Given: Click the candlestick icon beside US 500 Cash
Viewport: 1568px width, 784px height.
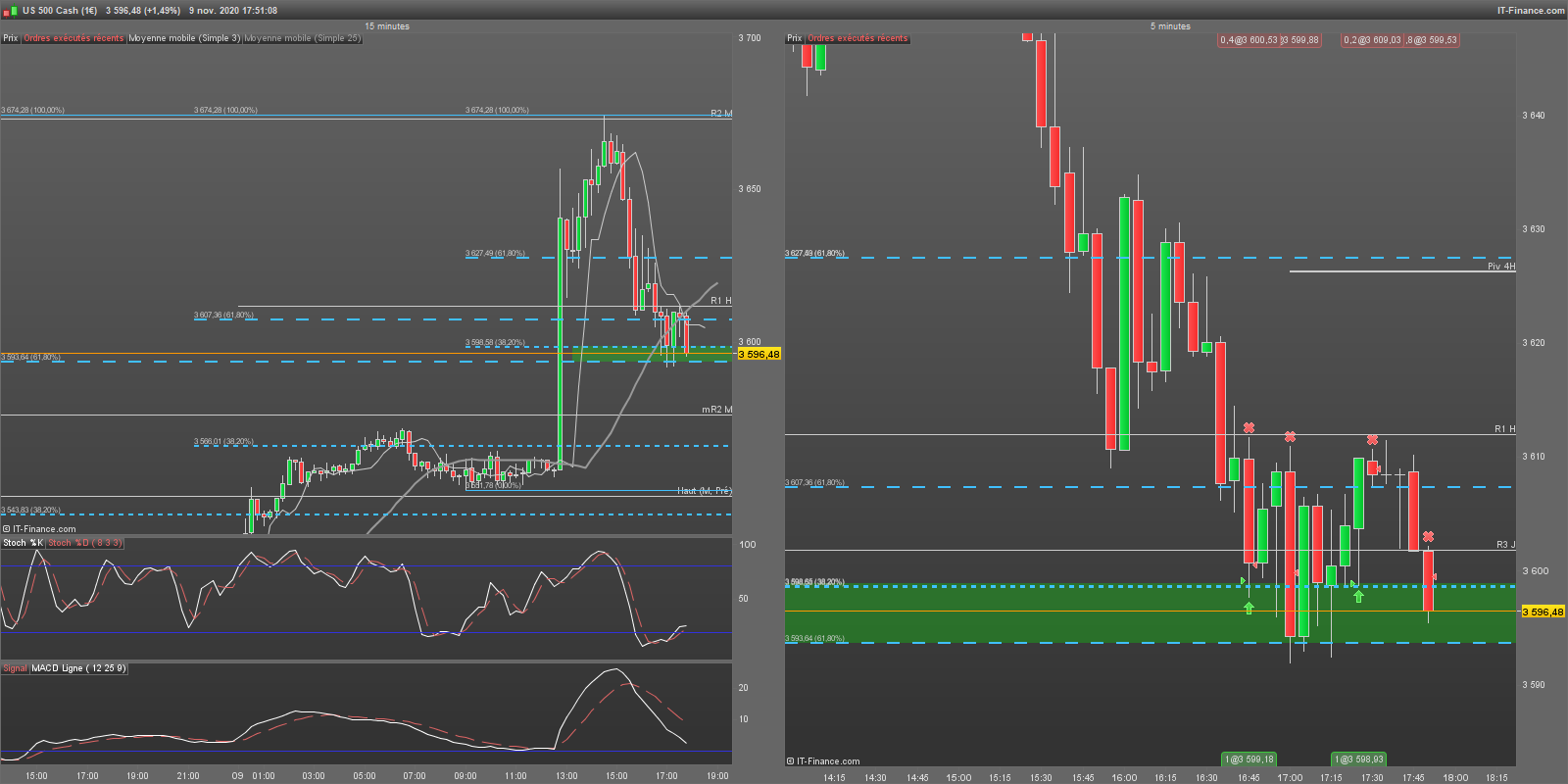Looking at the screenshot, I should [11, 11].
